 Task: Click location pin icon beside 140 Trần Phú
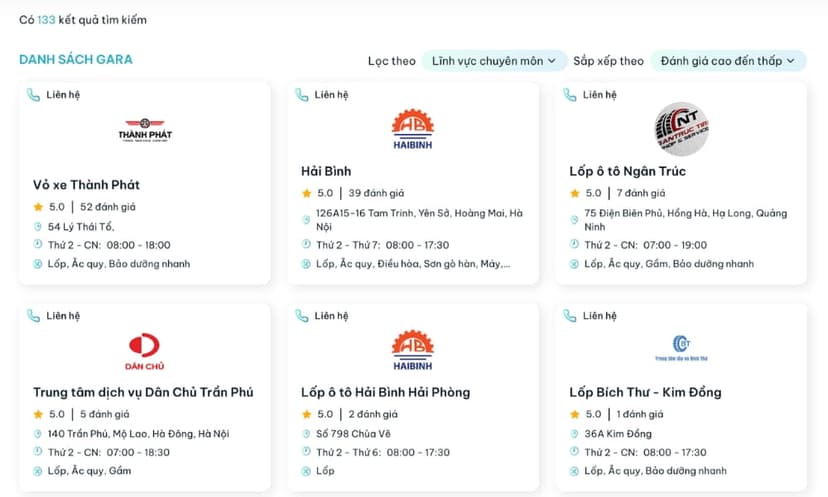coord(37,434)
